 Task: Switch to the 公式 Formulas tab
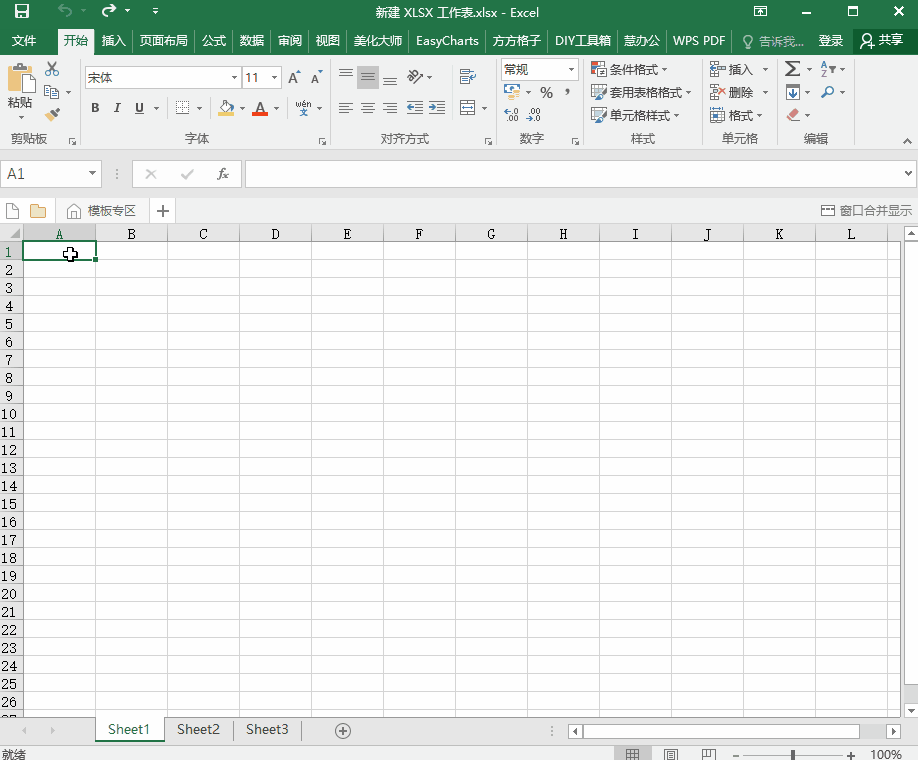214,40
